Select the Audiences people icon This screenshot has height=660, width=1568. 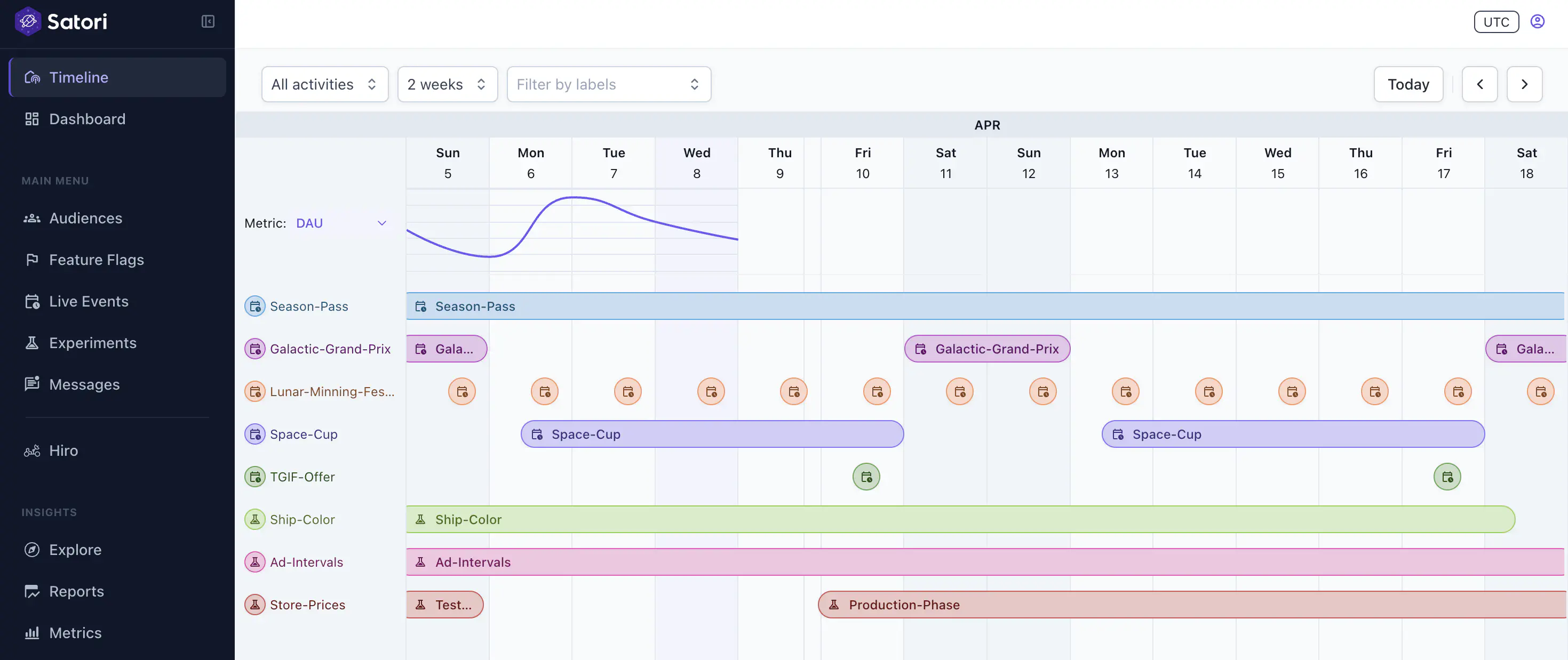coord(32,218)
